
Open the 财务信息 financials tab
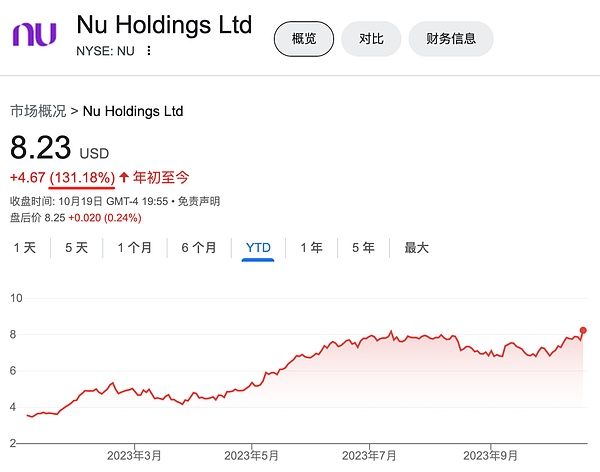pyautogui.click(x=451, y=39)
